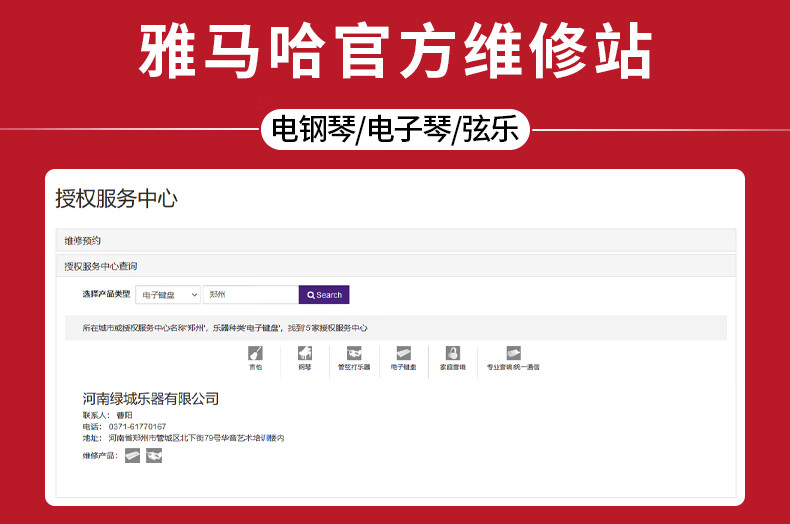Choose the professional audio (专业音响) category icon

tap(513, 353)
